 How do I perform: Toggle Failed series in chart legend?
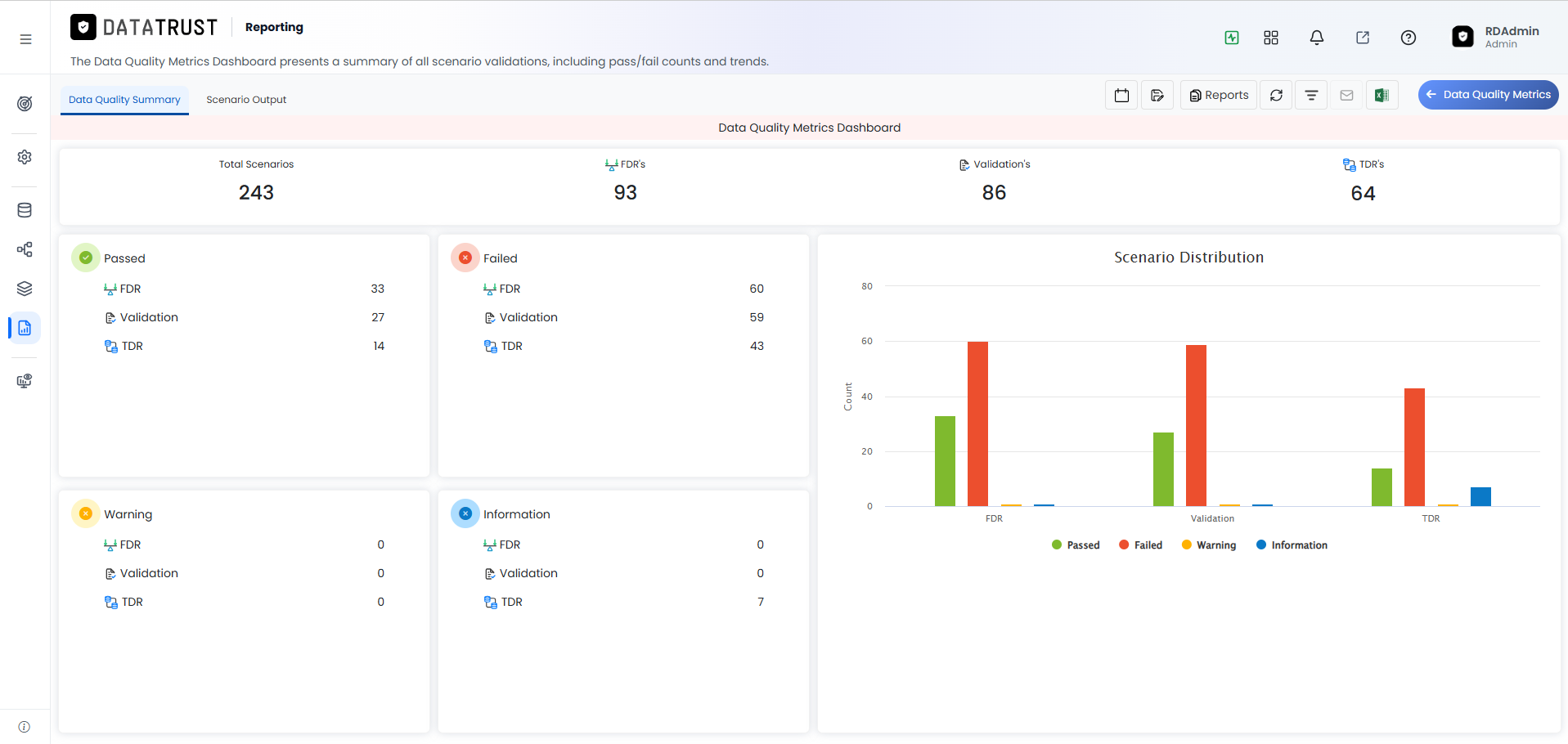point(1140,545)
